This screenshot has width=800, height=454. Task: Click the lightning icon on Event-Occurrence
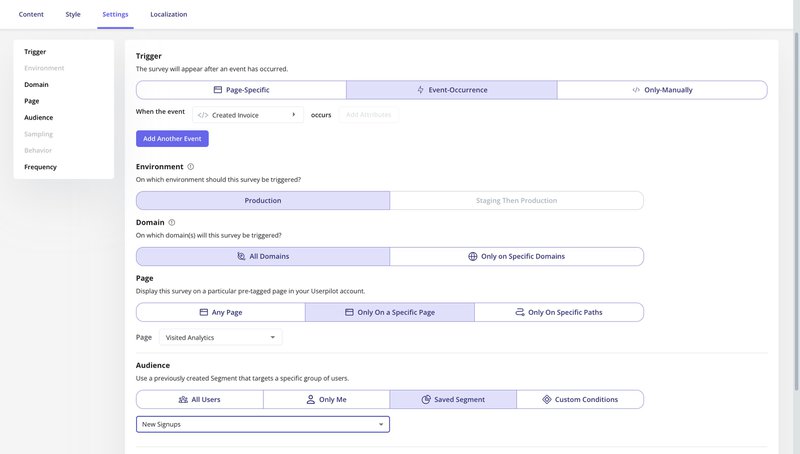[420, 90]
